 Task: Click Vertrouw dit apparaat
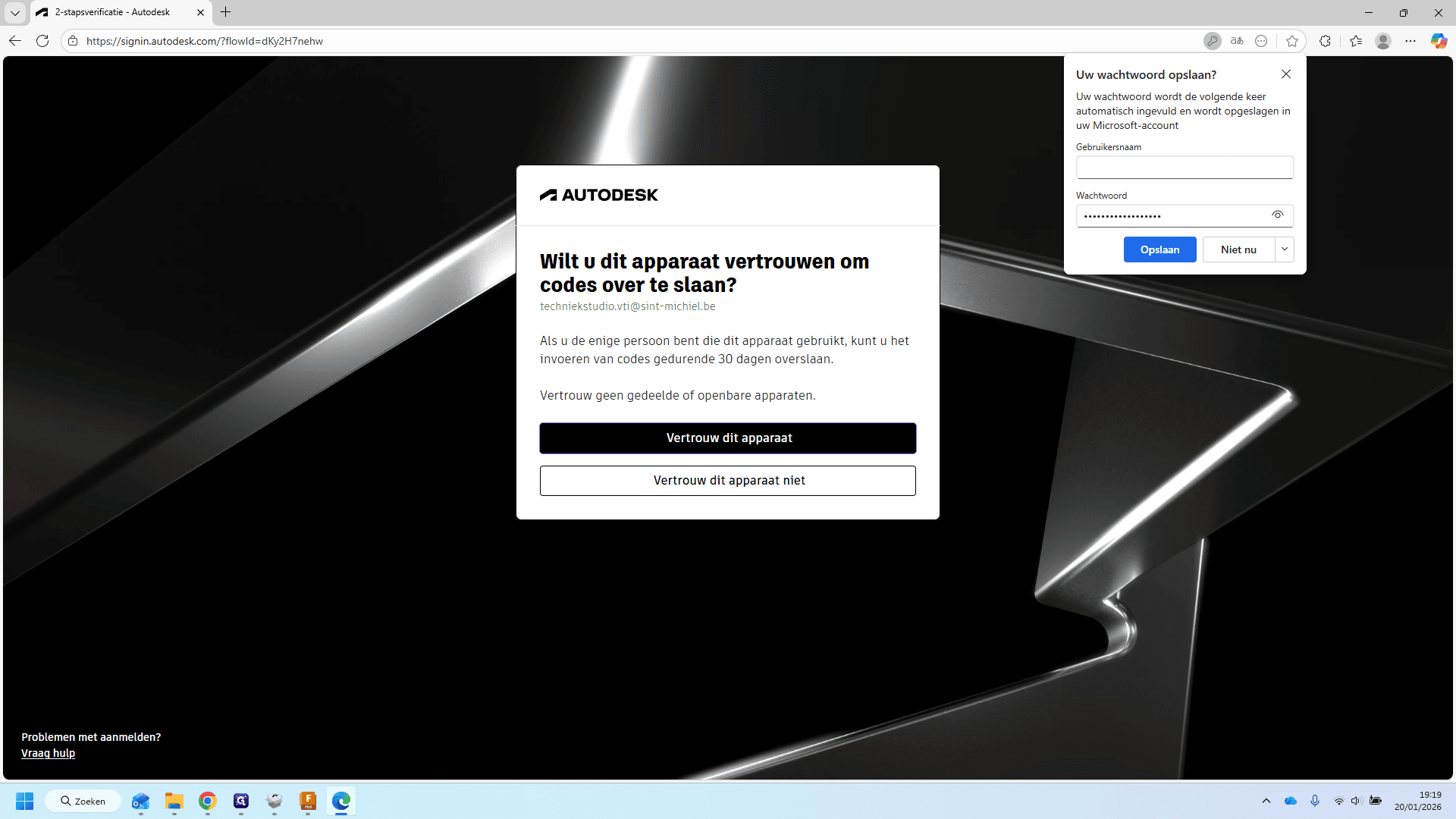pos(728,438)
